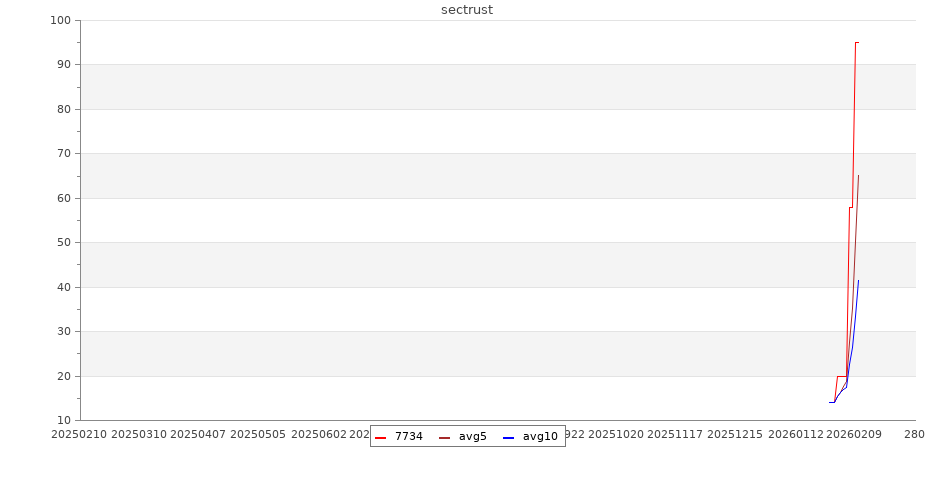Click the dark red avg5 legend marker
The image size is (935, 500).
444,437
